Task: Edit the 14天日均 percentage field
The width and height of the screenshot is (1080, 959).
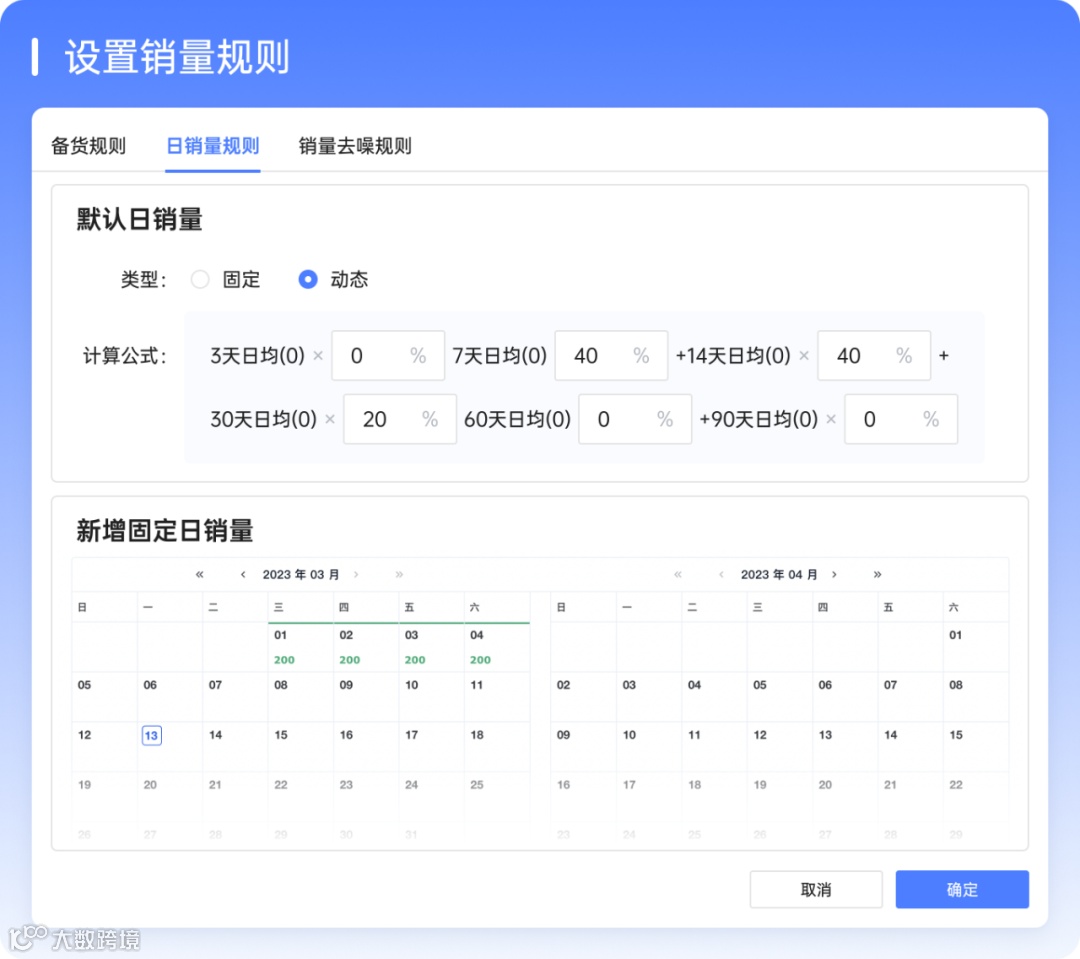Action: tap(874, 355)
